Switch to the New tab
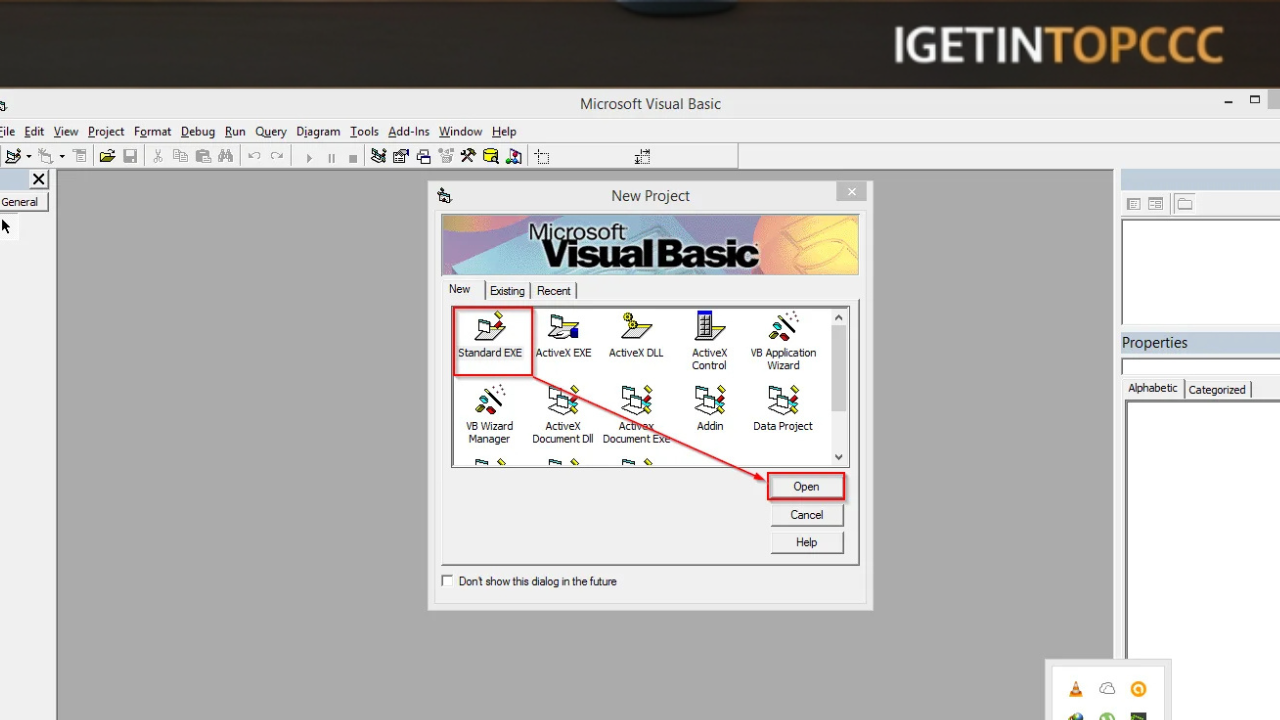Screen dimensions: 1280x720 tap(459, 289)
